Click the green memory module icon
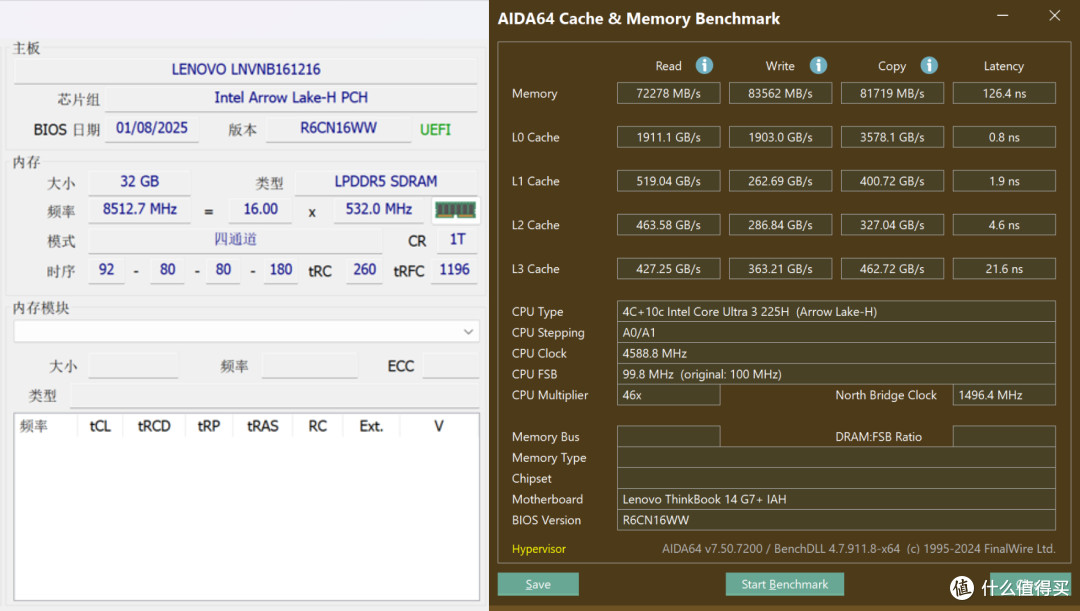The image size is (1080, 611). pyautogui.click(x=455, y=209)
